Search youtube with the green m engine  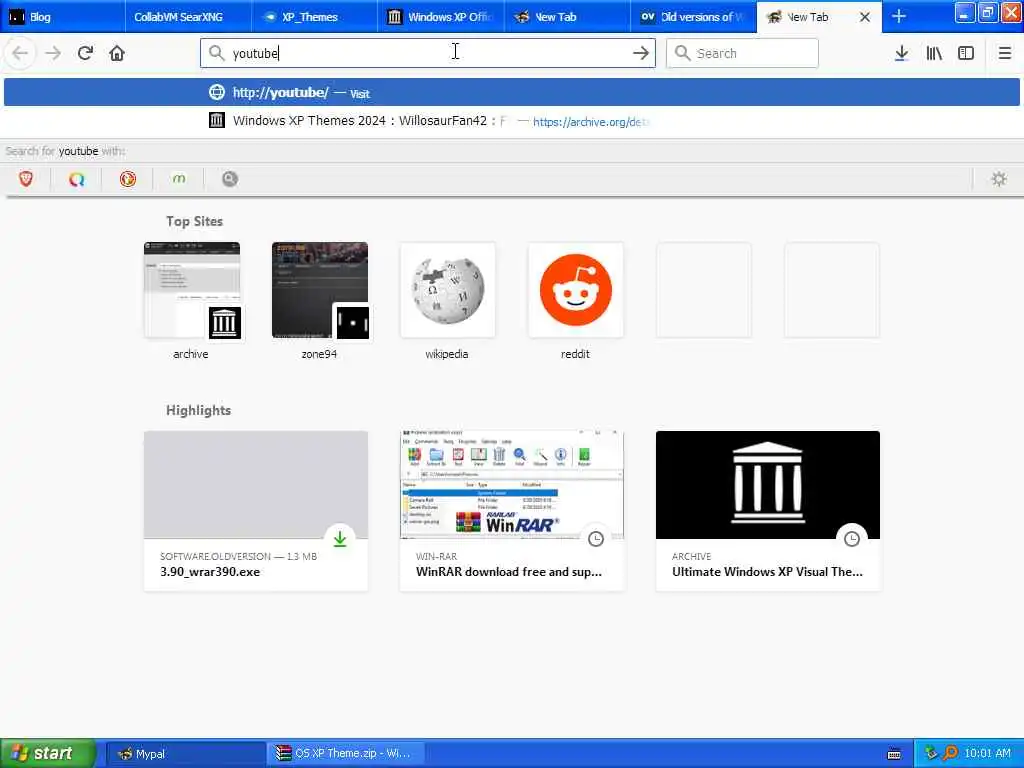point(179,179)
